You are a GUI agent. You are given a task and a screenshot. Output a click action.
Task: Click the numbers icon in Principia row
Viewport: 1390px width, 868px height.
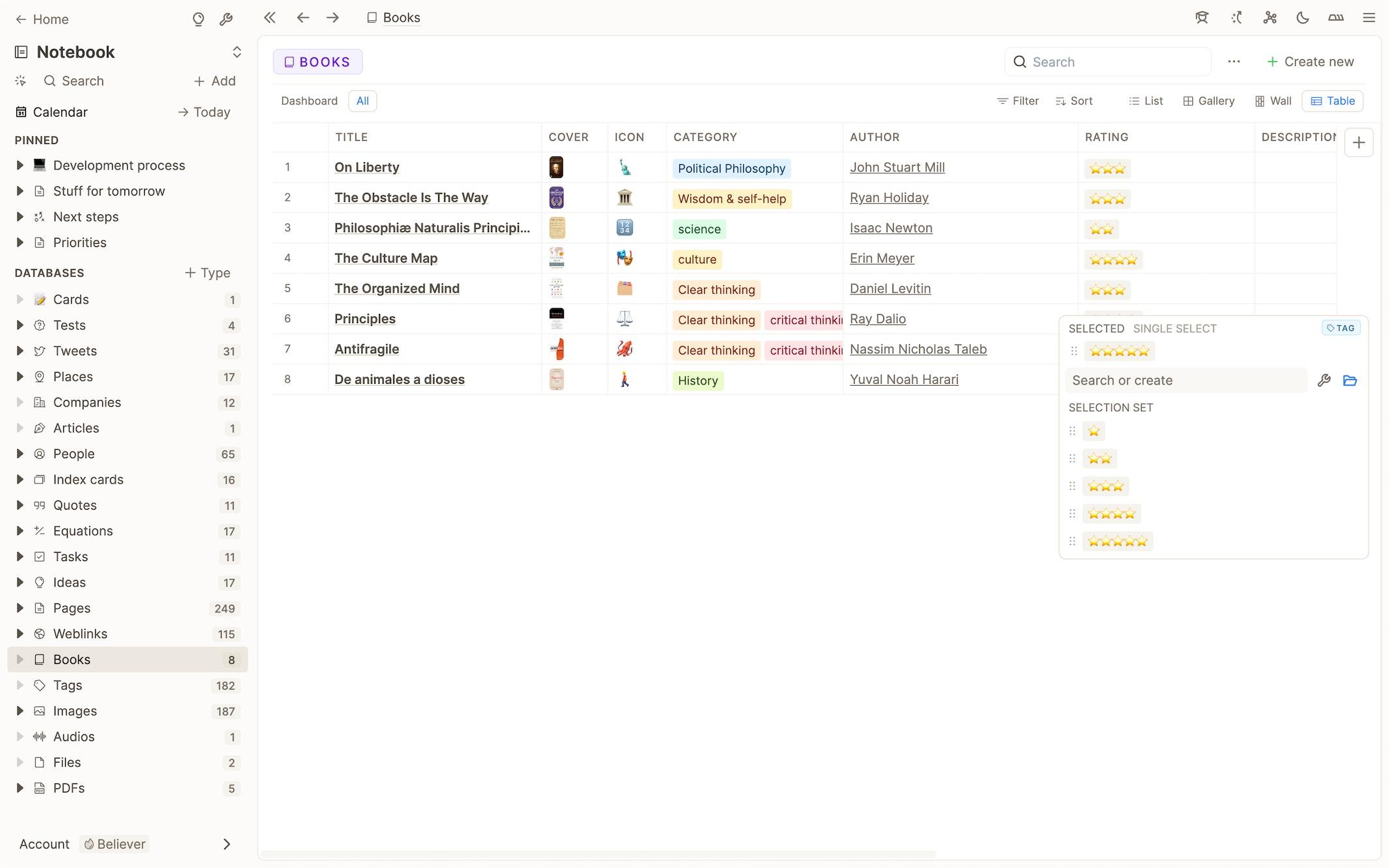pyautogui.click(x=625, y=228)
